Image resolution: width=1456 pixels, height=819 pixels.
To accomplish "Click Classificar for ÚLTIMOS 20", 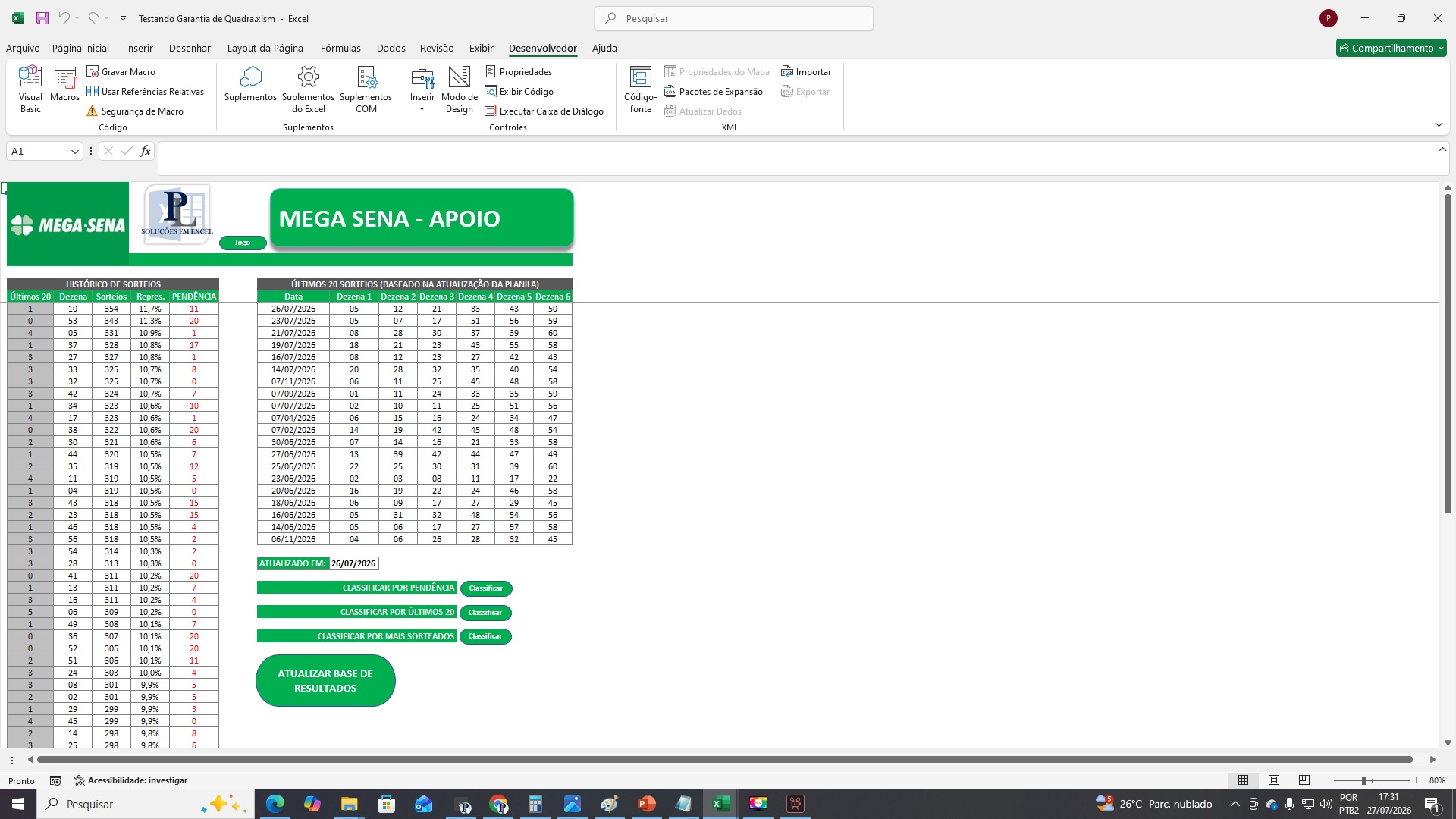I will pyautogui.click(x=485, y=613).
